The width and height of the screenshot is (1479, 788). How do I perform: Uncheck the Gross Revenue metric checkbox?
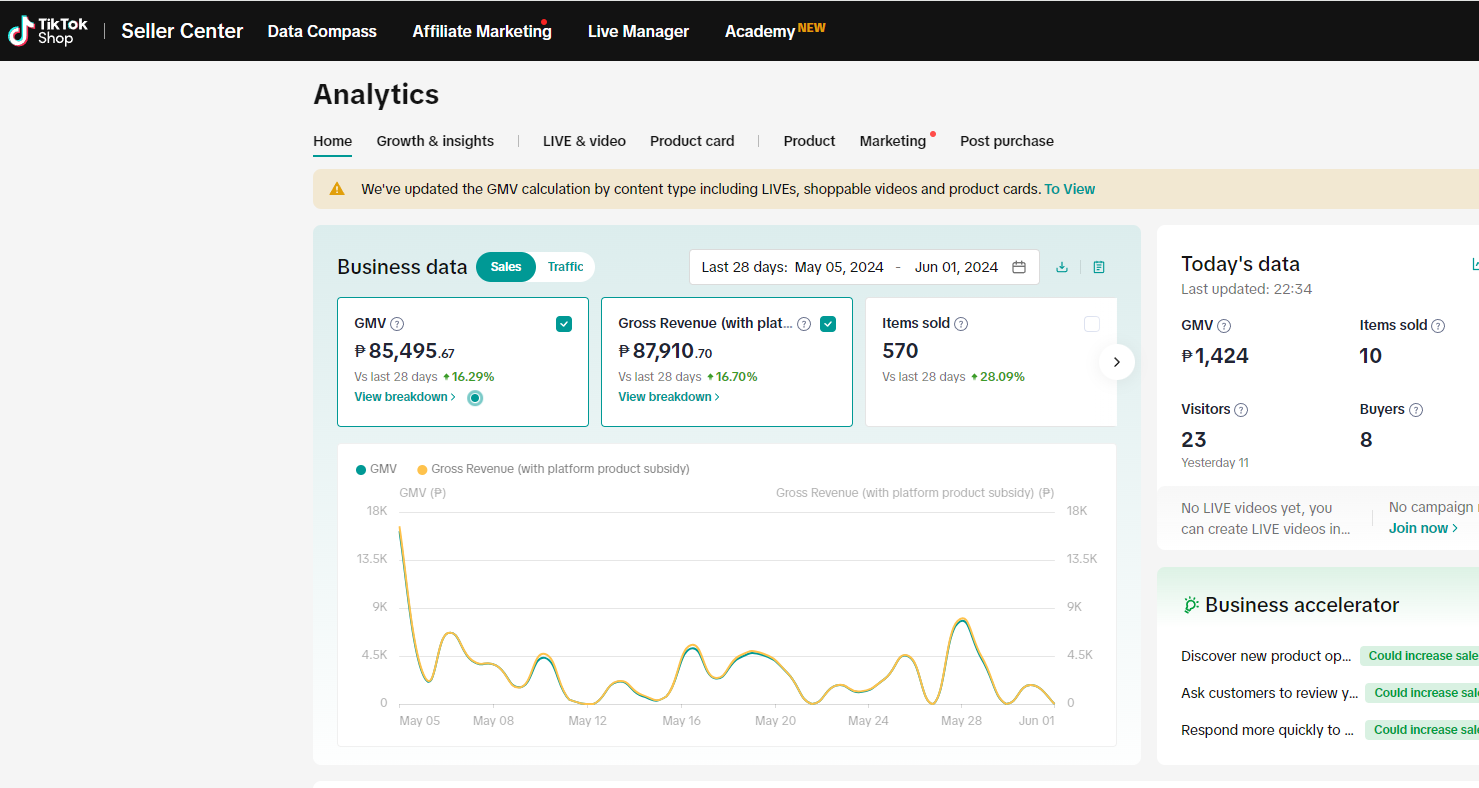click(828, 324)
